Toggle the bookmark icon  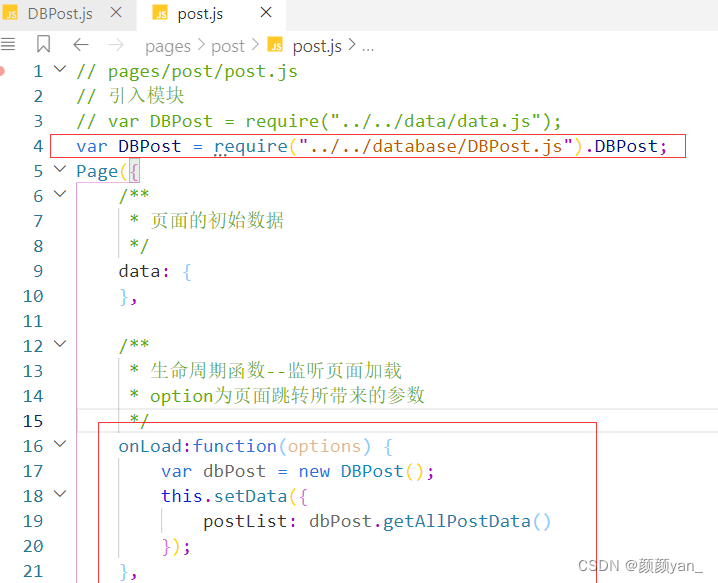(x=43, y=44)
